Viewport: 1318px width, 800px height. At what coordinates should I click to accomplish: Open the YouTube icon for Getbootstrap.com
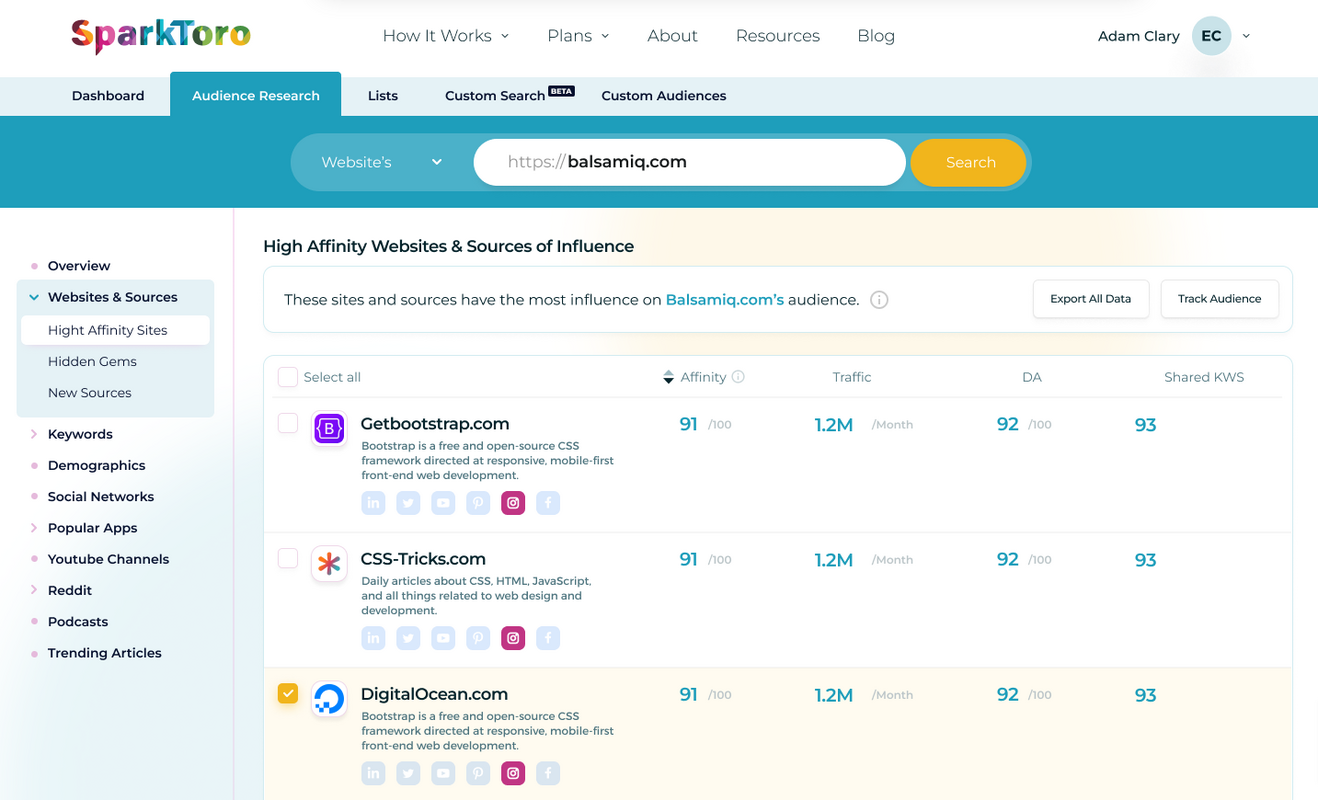point(443,503)
